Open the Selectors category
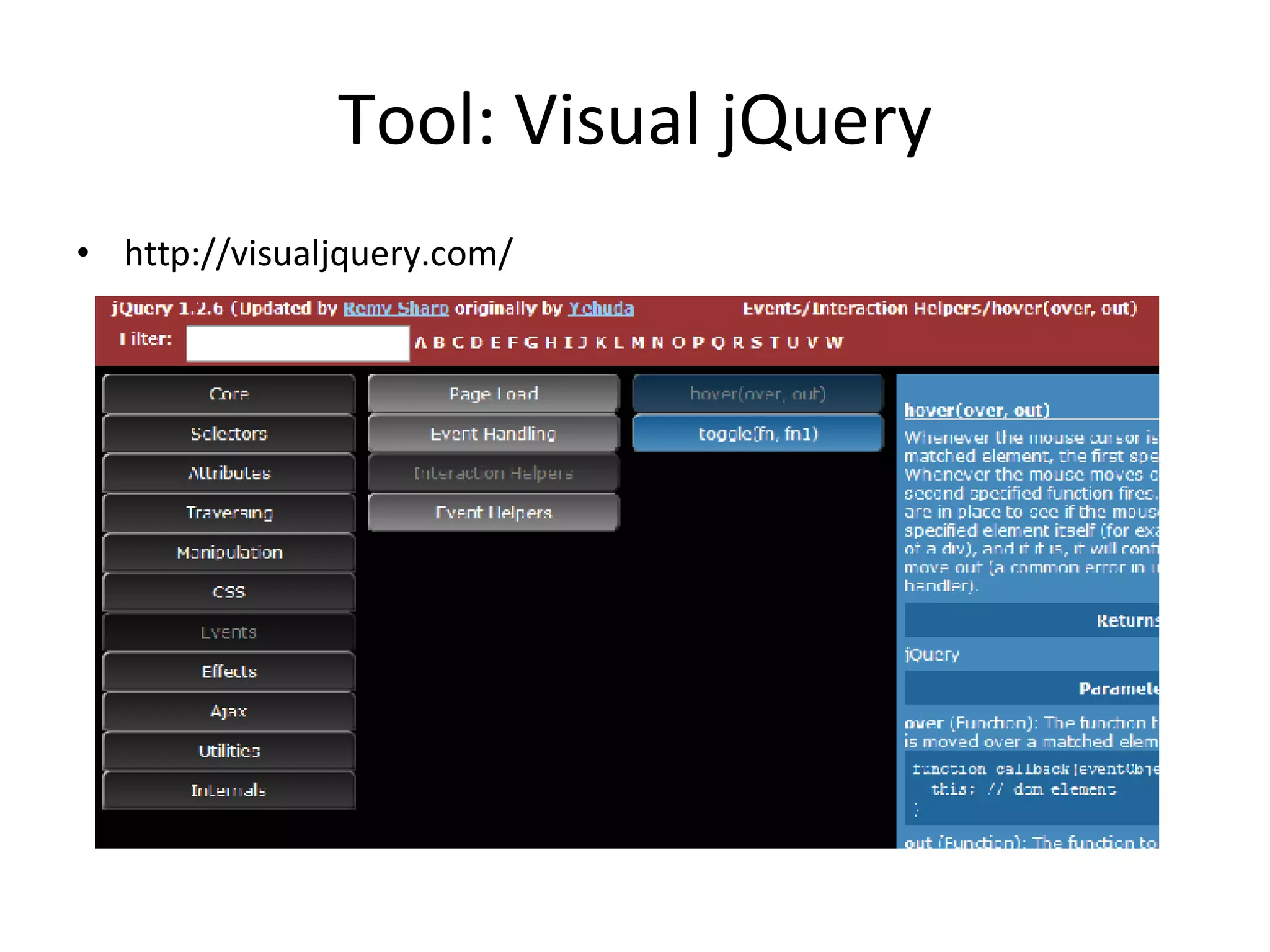 229,434
